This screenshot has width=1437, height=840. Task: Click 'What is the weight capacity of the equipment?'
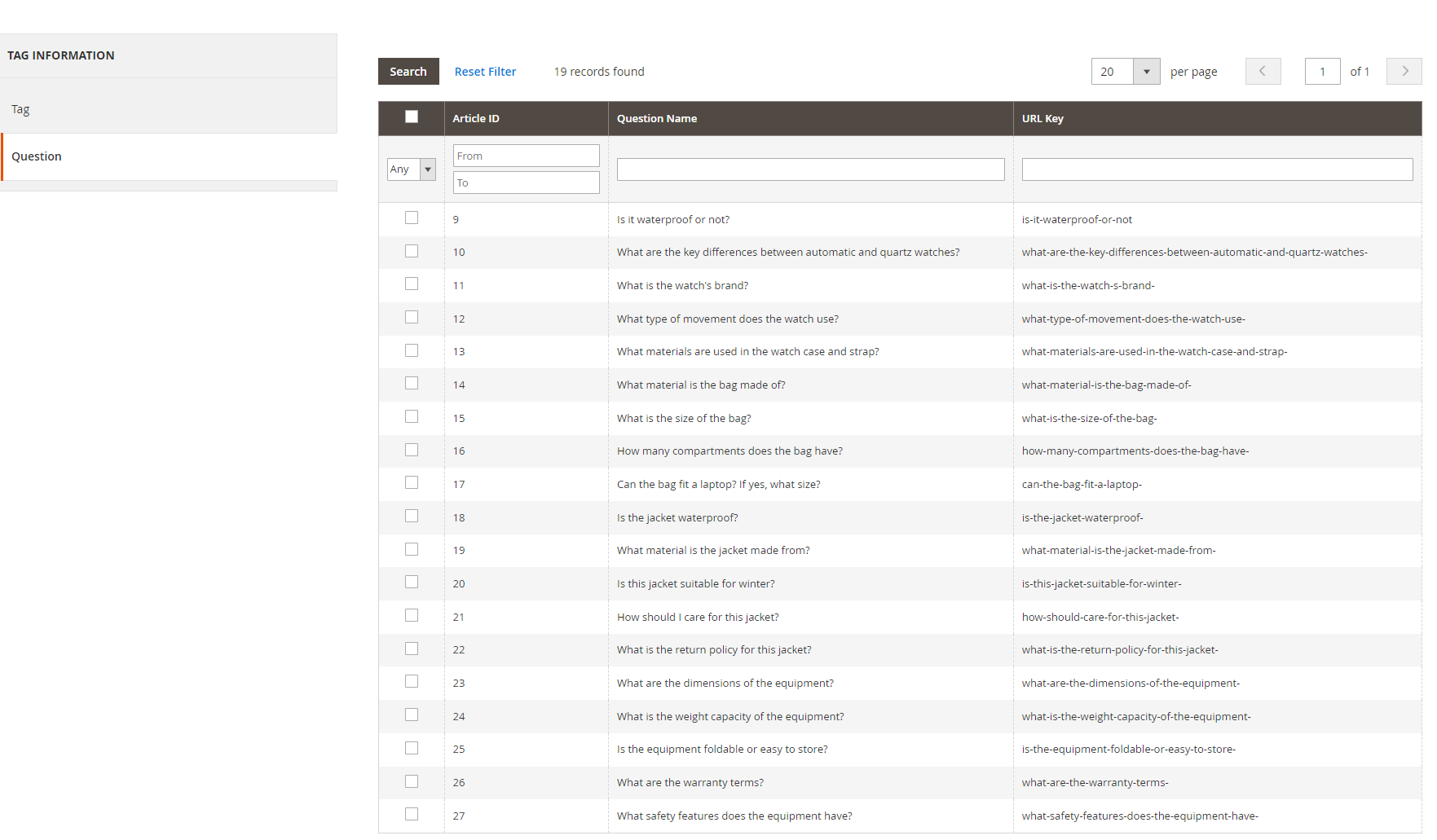[x=730, y=716]
